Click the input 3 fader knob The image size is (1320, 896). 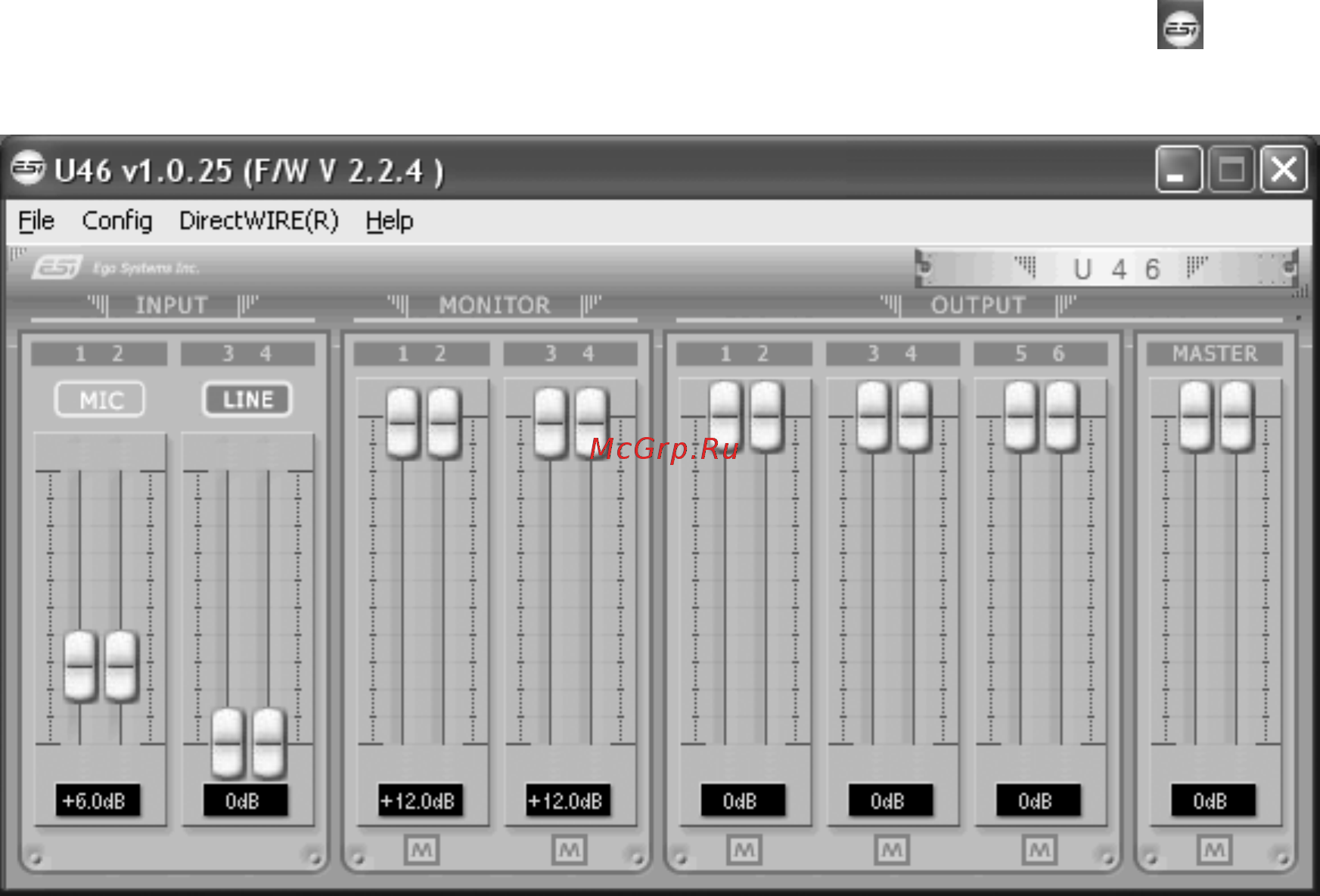(x=228, y=745)
